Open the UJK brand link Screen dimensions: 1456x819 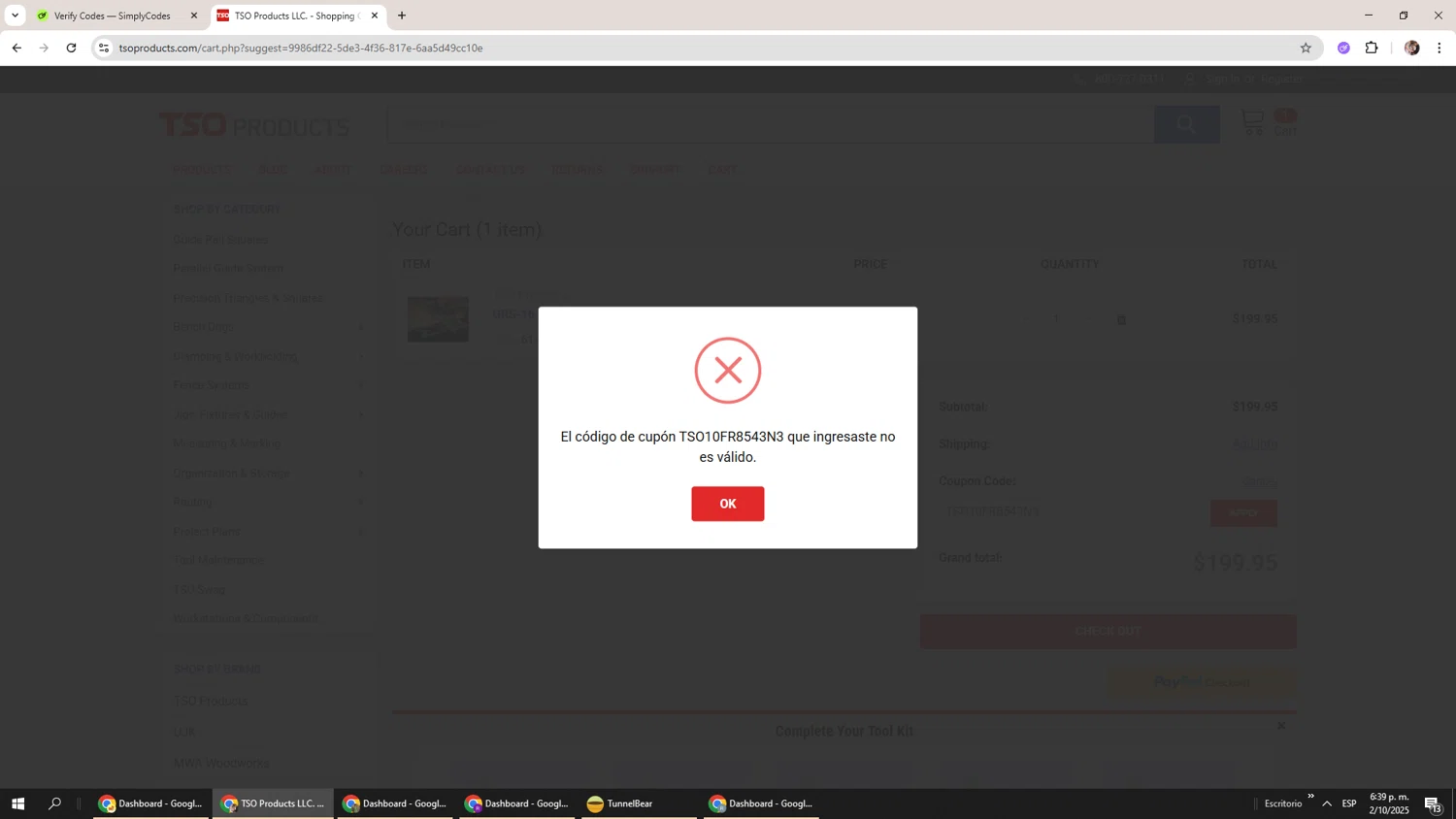[x=183, y=732]
